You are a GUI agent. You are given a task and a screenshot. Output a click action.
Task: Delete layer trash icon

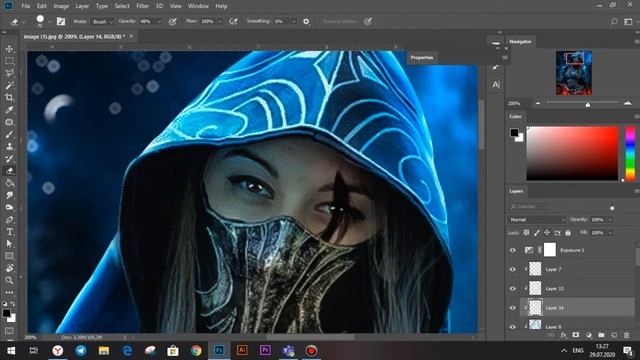627,335
